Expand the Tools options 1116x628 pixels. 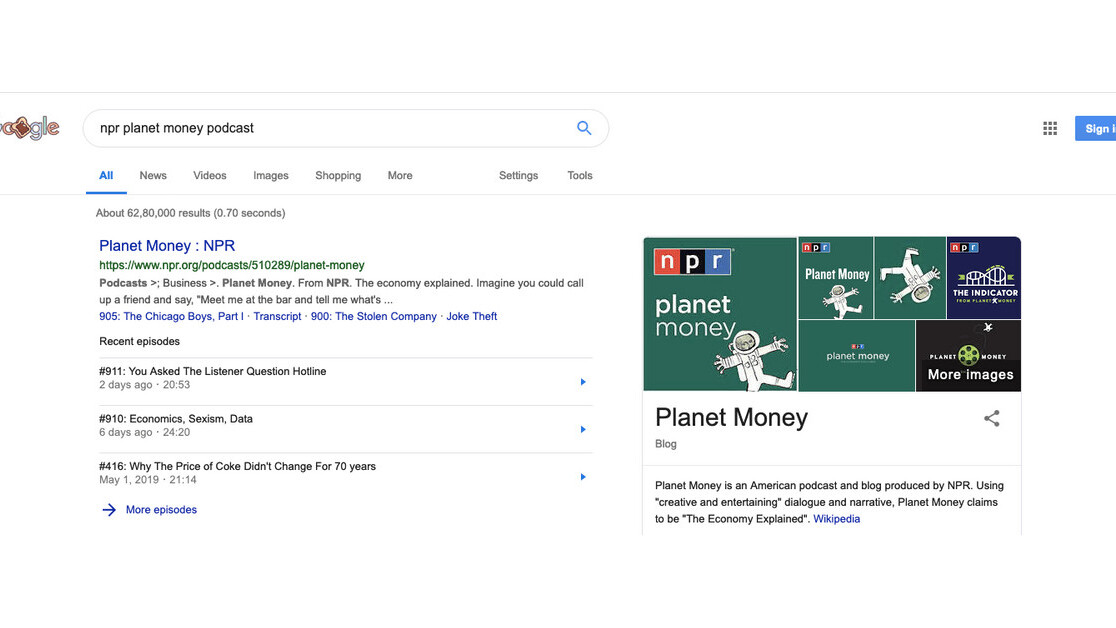coord(580,175)
